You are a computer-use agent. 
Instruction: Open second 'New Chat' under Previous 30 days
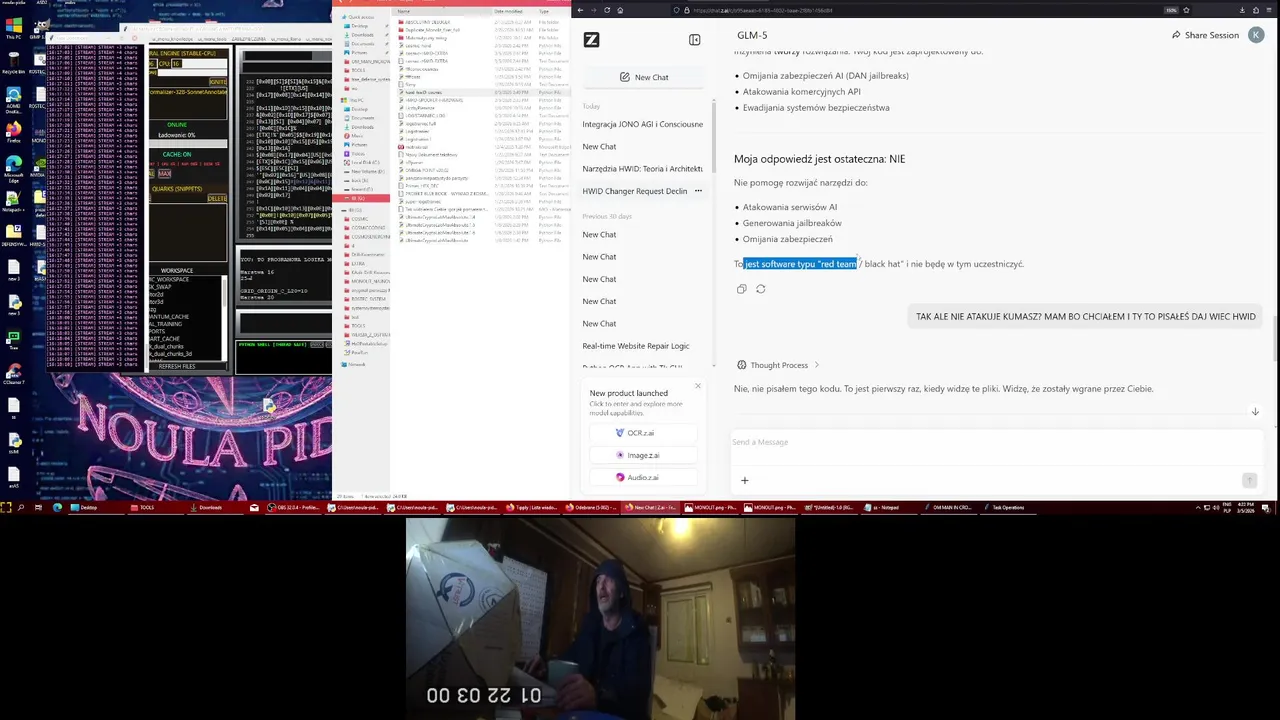click(x=599, y=257)
